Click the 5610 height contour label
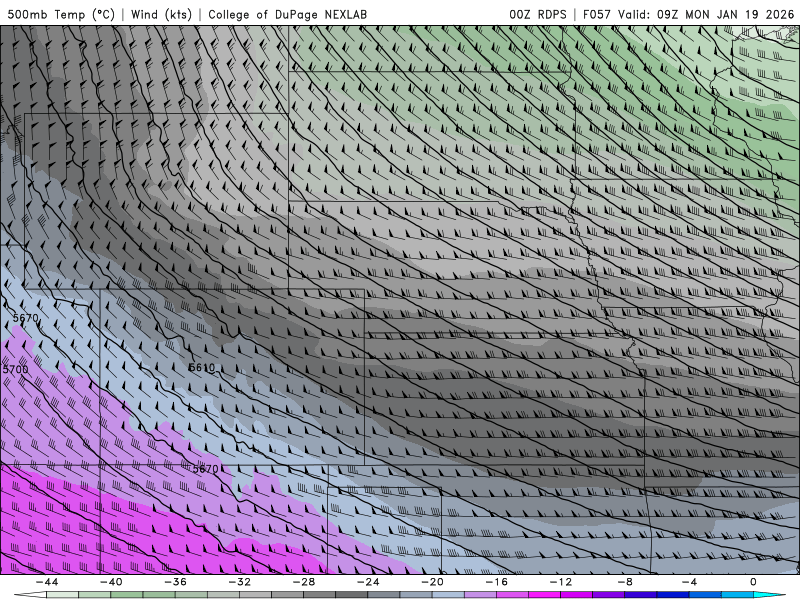Image resolution: width=800 pixels, height=600 pixels. 202,367
